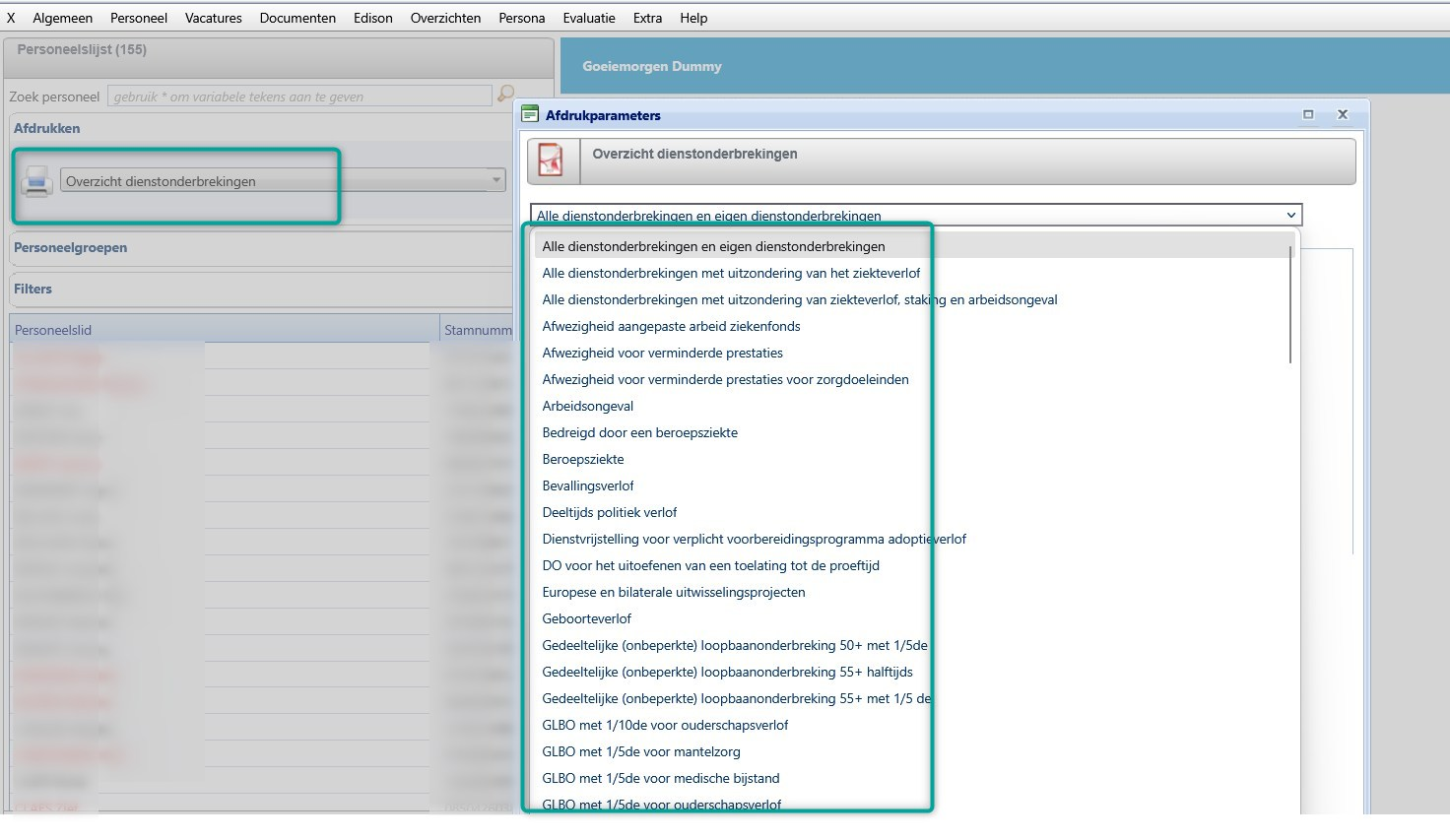Click the dropdown list scrollbar thumb

tap(1290, 304)
